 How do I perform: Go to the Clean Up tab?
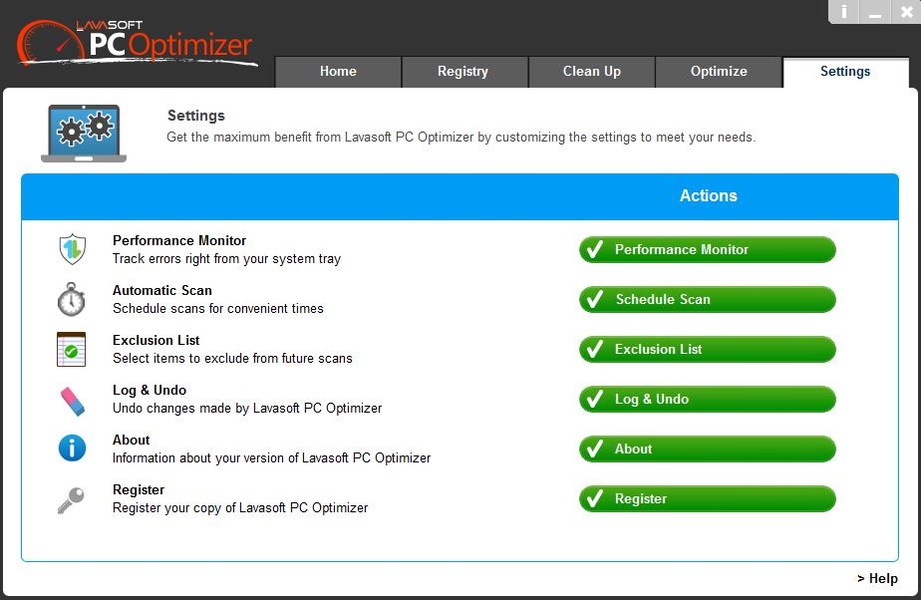[591, 72]
